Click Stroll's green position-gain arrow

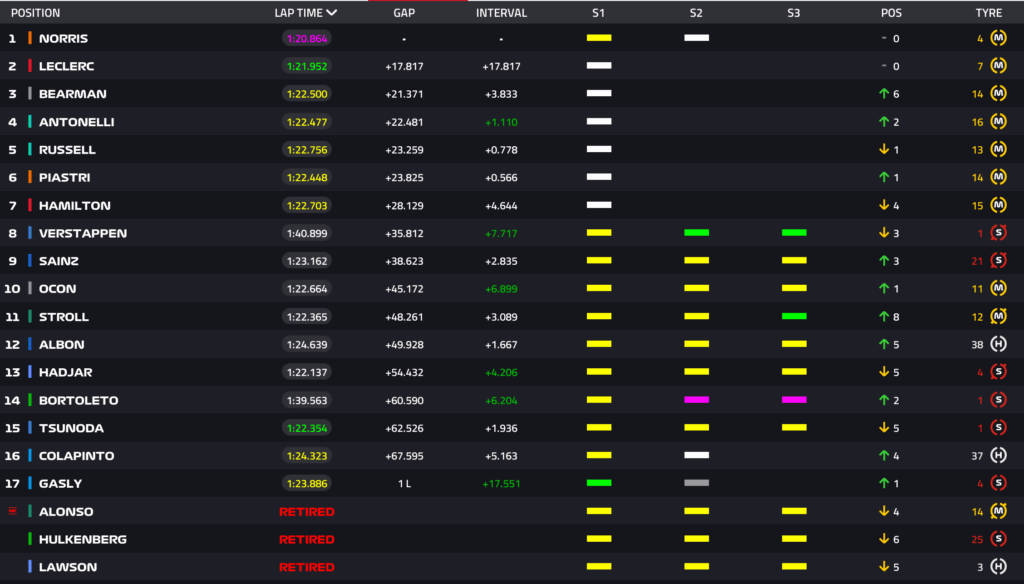tap(884, 316)
